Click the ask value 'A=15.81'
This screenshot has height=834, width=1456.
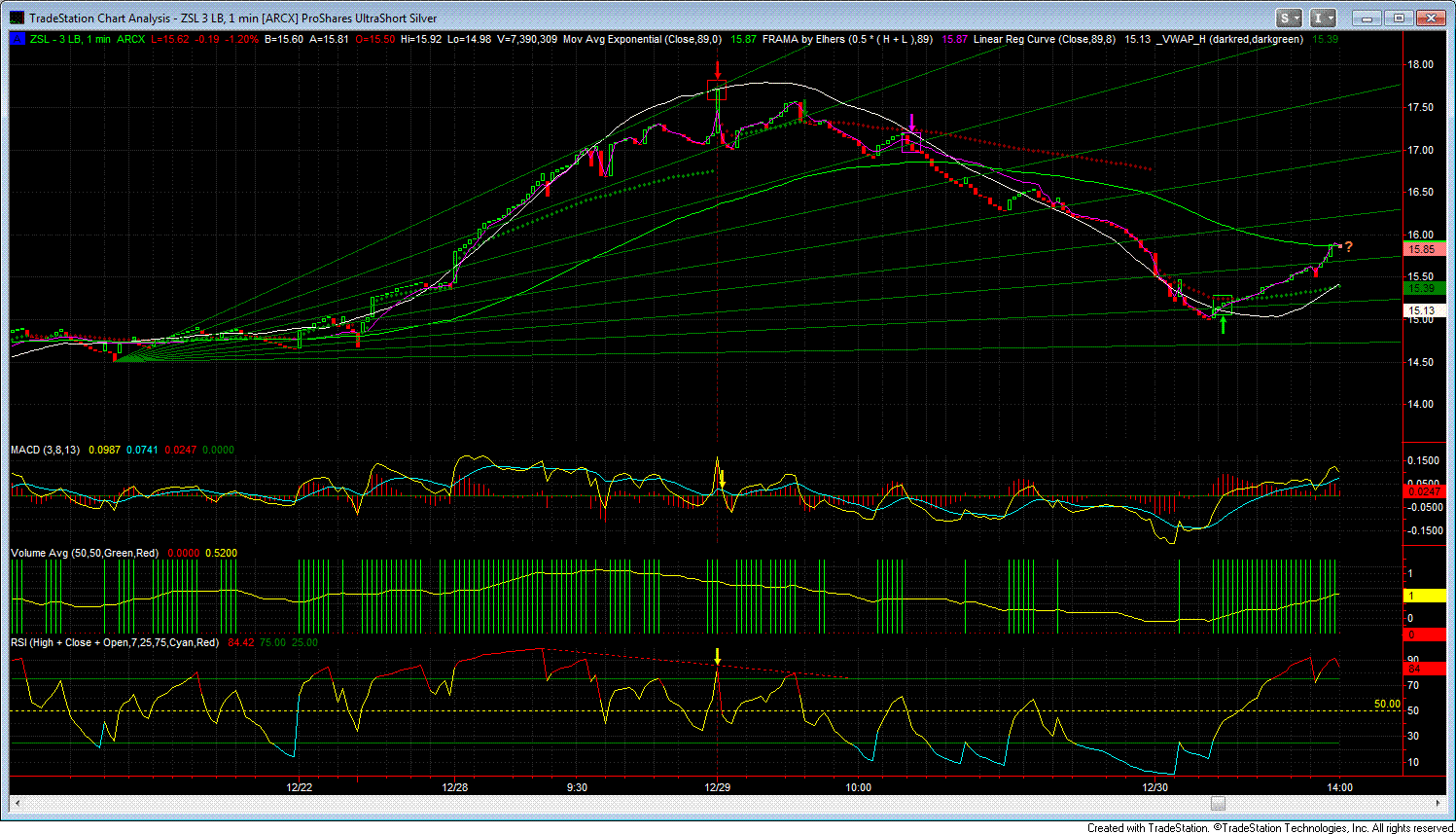click(x=329, y=40)
